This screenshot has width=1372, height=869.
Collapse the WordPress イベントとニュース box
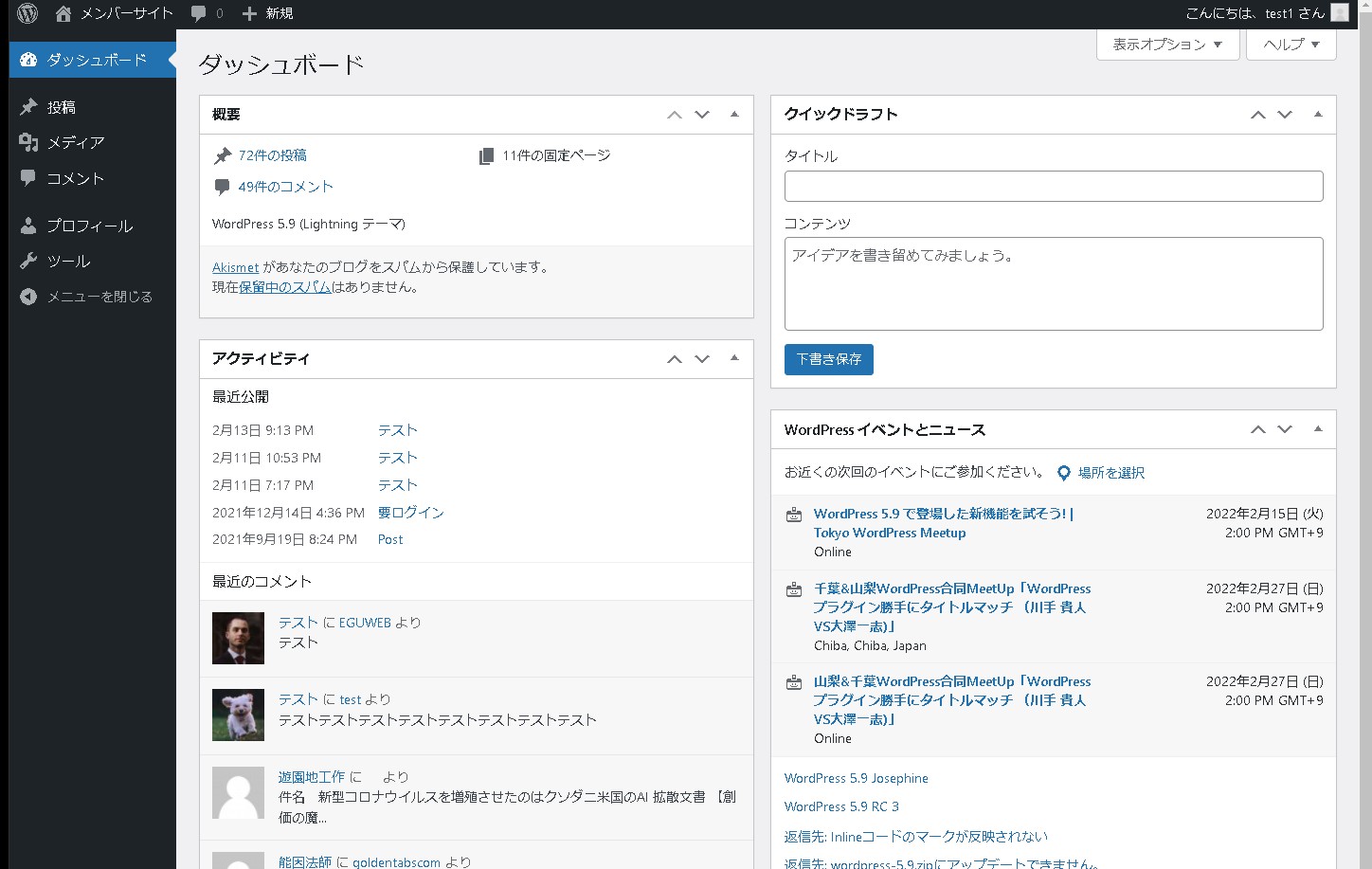[x=1317, y=429]
